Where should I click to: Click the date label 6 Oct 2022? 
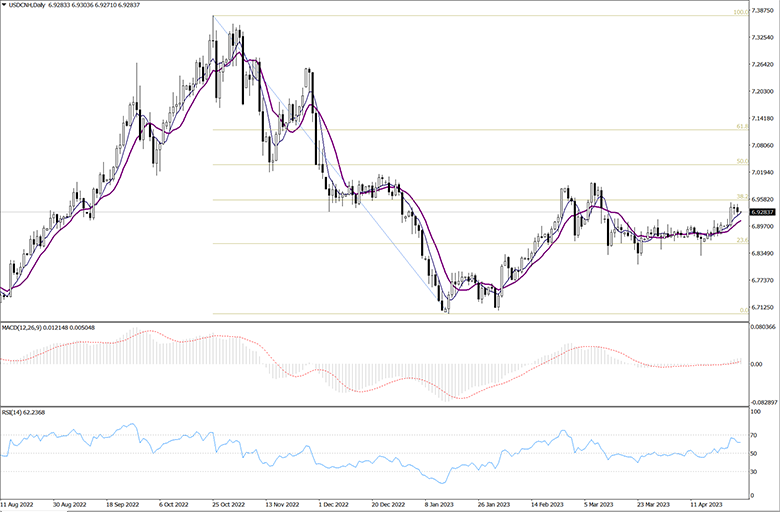[174, 504]
